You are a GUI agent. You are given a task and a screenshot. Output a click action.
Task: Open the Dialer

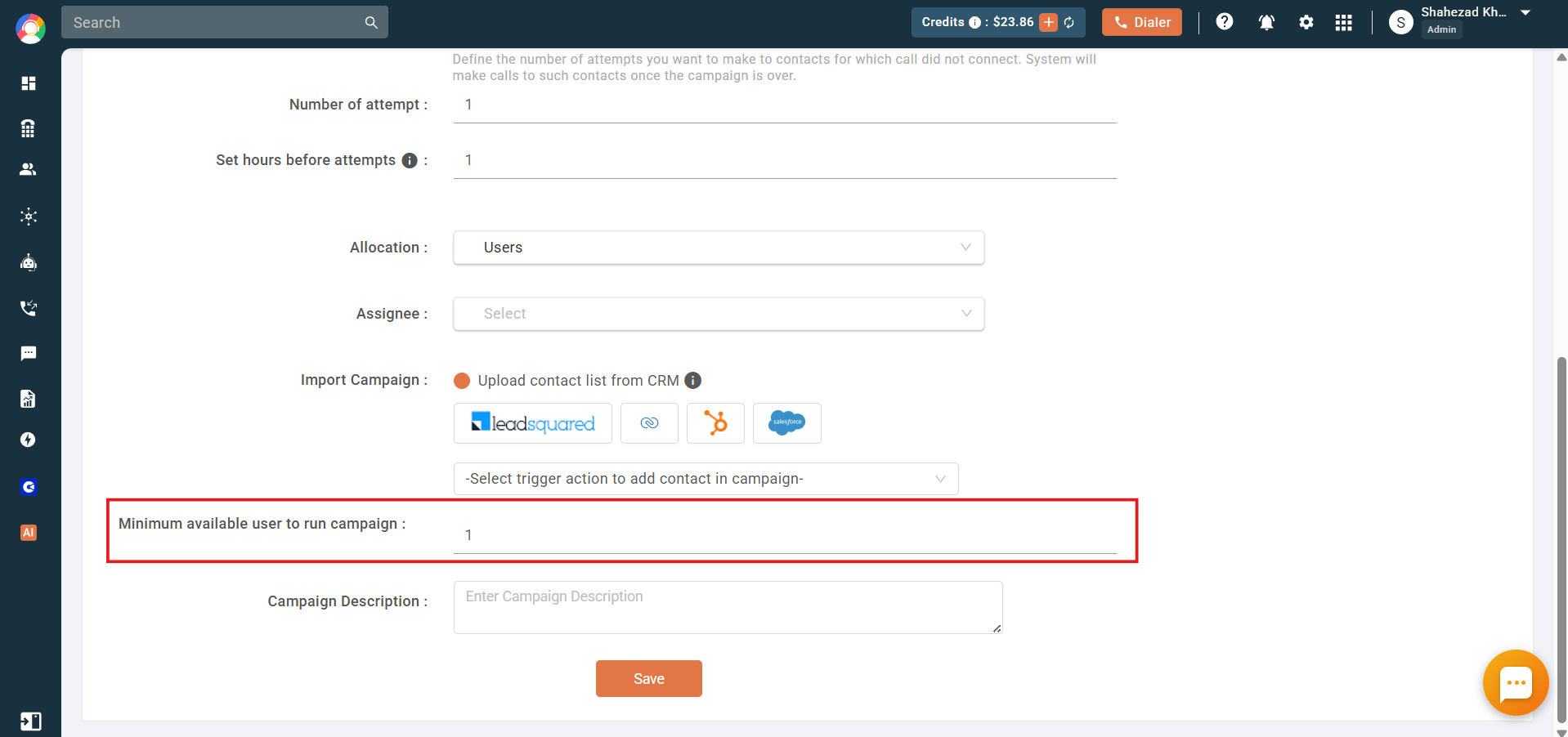(x=1142, y=22)
